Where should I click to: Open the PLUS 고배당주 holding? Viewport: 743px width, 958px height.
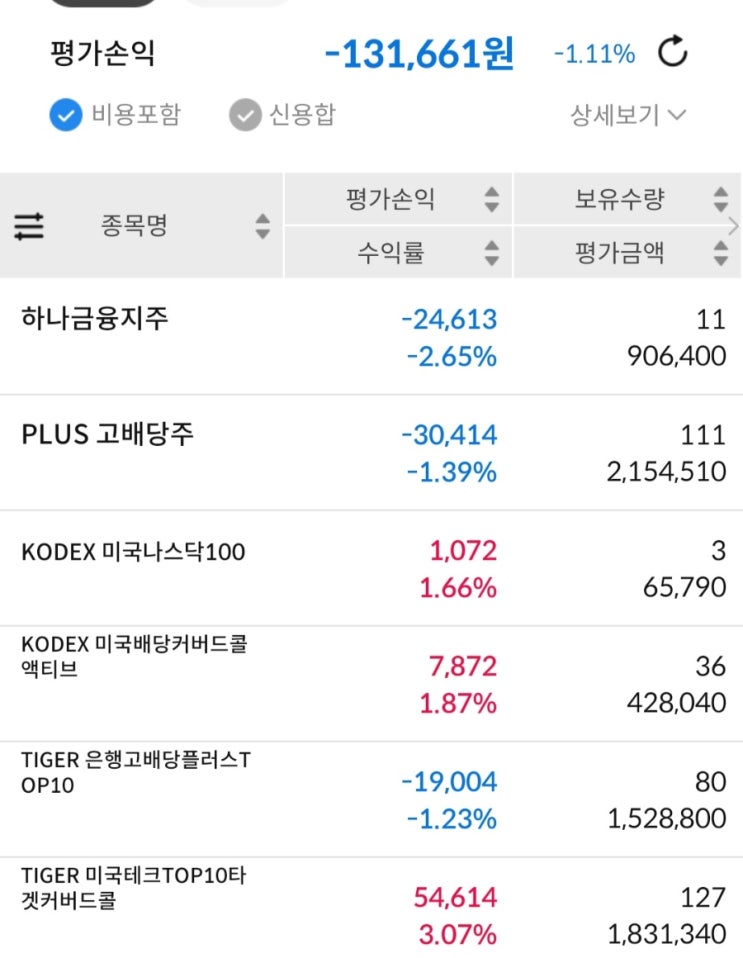108,435
